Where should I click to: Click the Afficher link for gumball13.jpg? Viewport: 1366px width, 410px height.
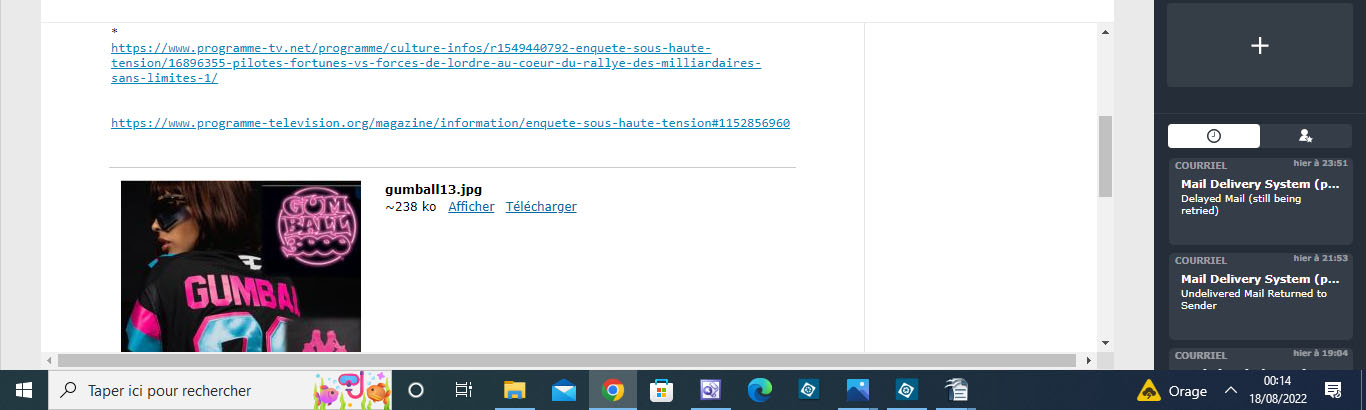click(471, 207)
